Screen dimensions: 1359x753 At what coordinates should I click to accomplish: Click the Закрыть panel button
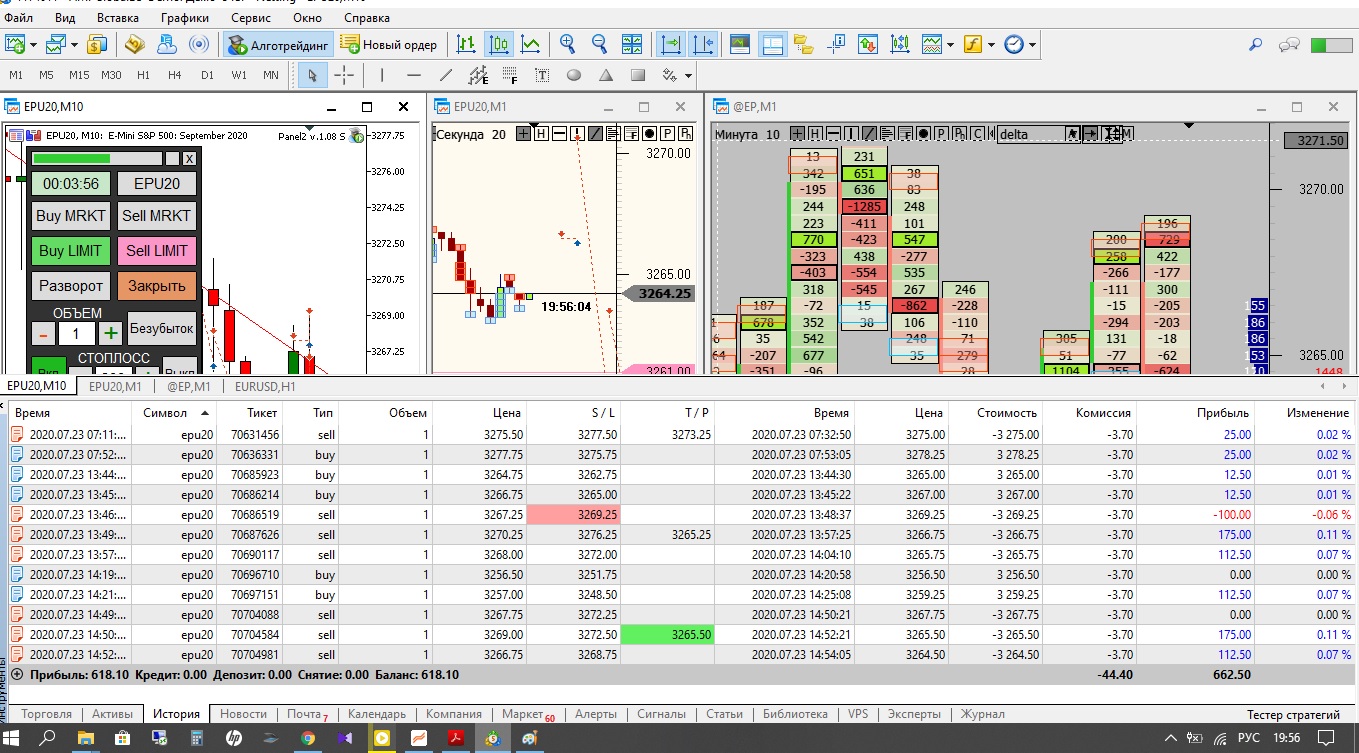(x=157, y=286)
